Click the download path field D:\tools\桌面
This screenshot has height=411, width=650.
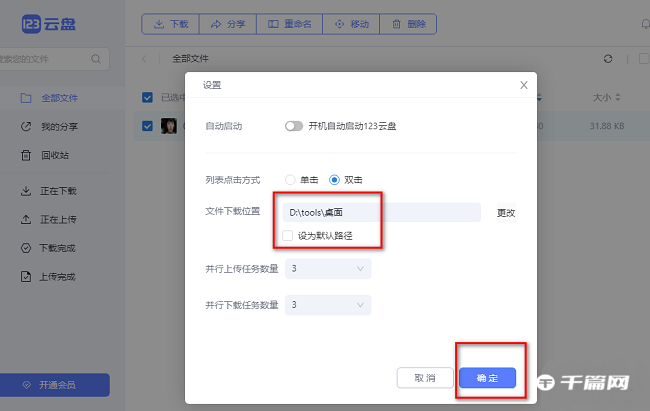[x=380, y=212]
